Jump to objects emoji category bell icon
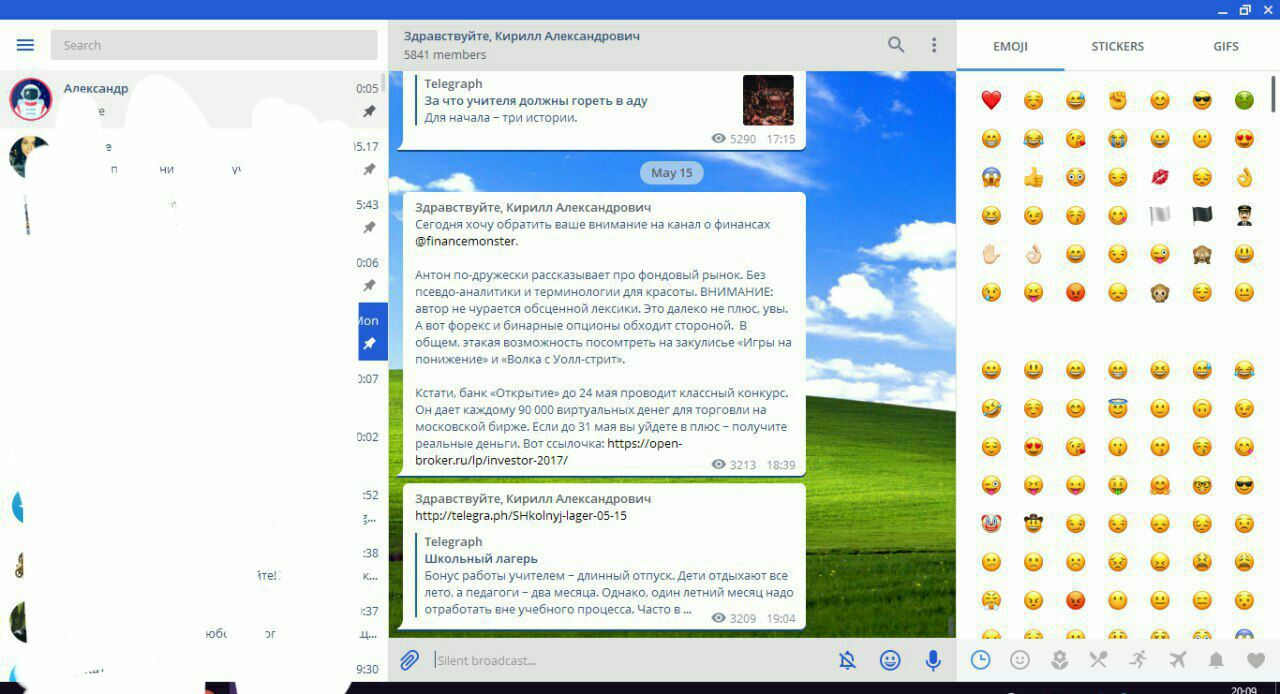1280x694 pixels. click(1217, 660)
